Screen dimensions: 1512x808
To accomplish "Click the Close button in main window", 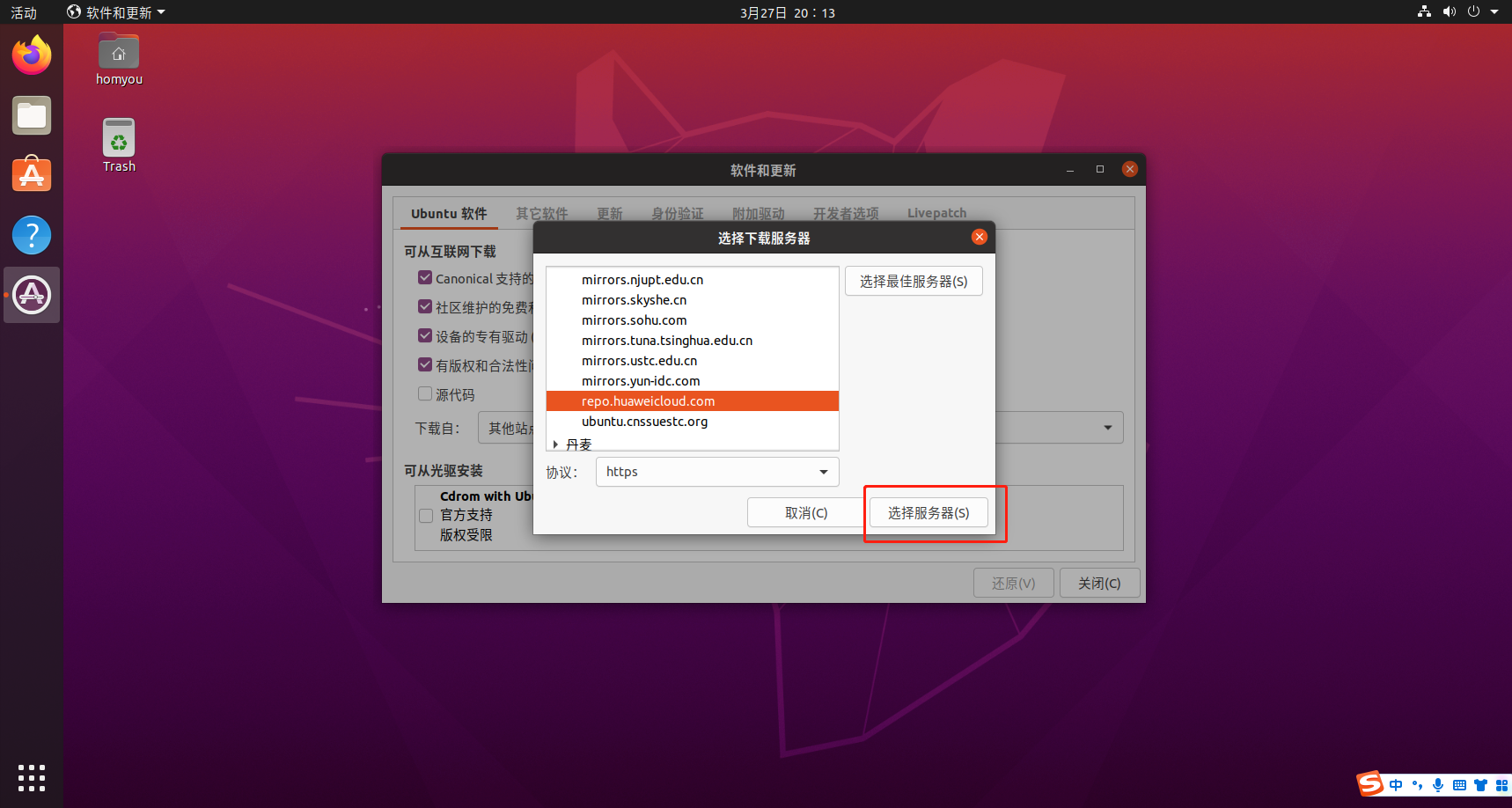I will tap(1099, 583).
